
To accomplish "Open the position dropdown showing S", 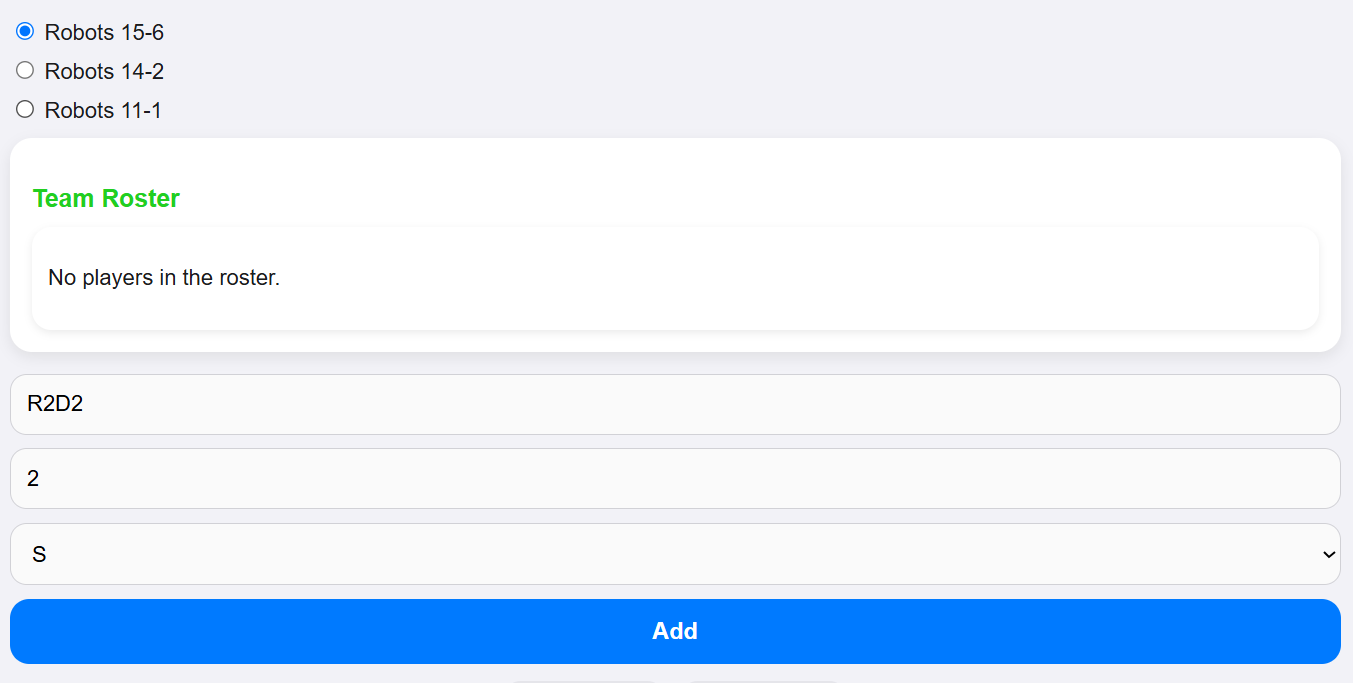I will pos(675,553).
